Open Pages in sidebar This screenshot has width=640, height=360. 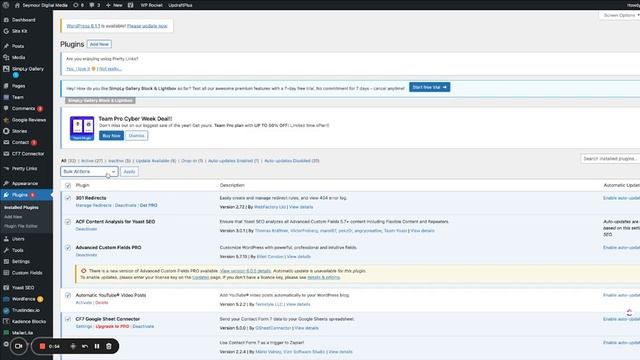point(18,86)
